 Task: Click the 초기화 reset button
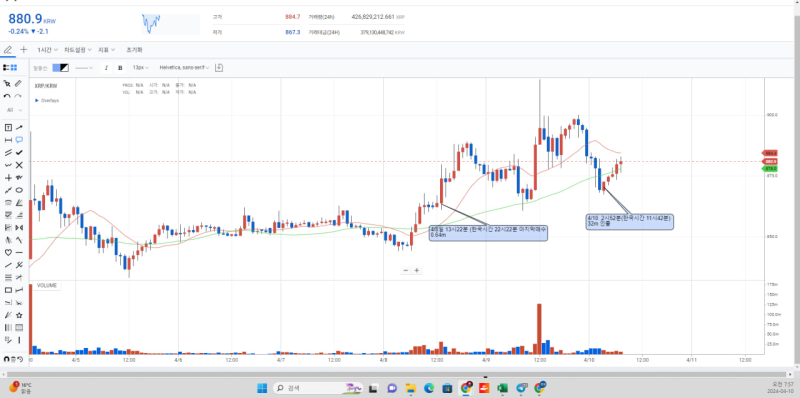pos(134,50)
